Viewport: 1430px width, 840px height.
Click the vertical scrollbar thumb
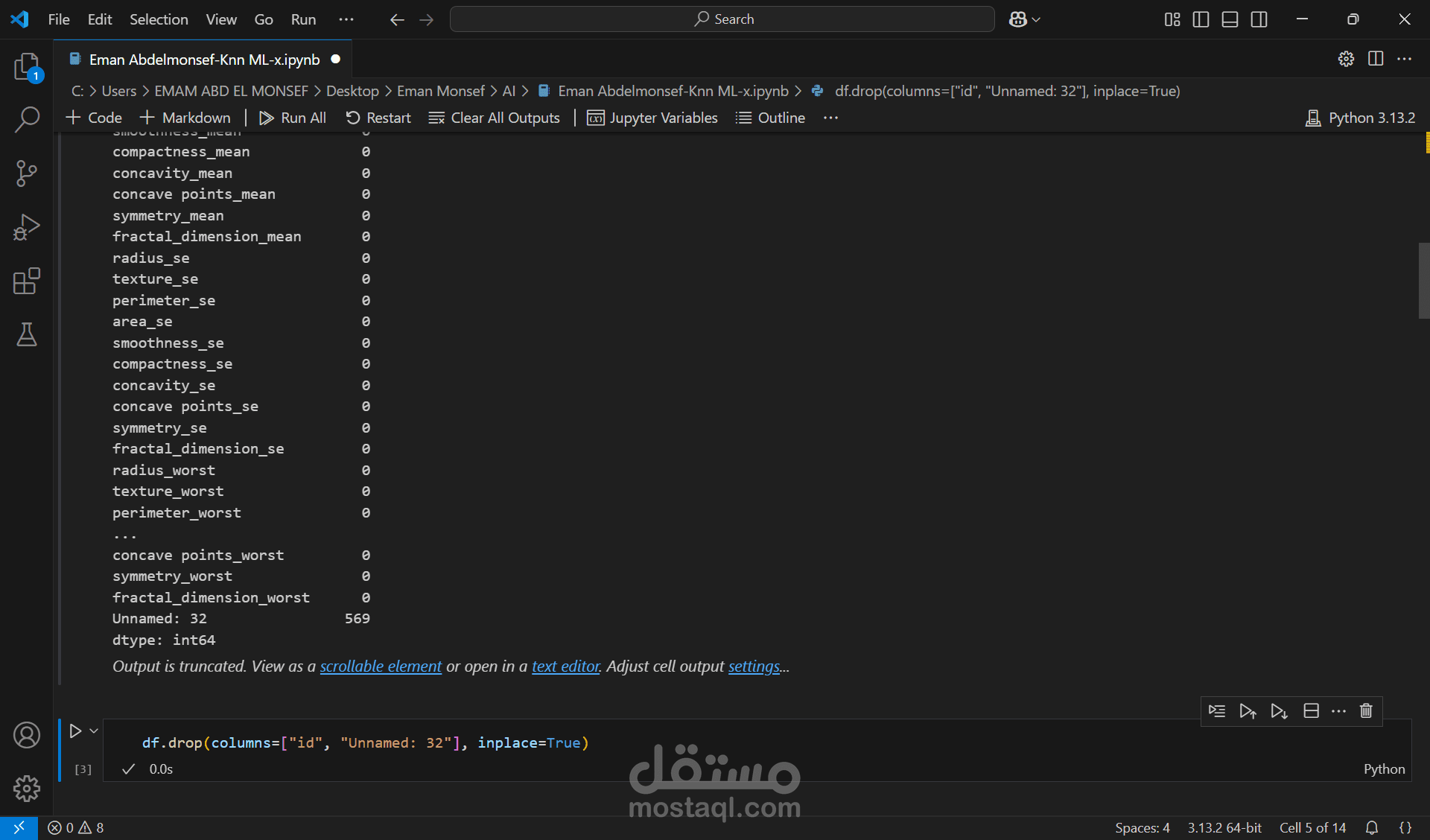[x=1423, y=281]
